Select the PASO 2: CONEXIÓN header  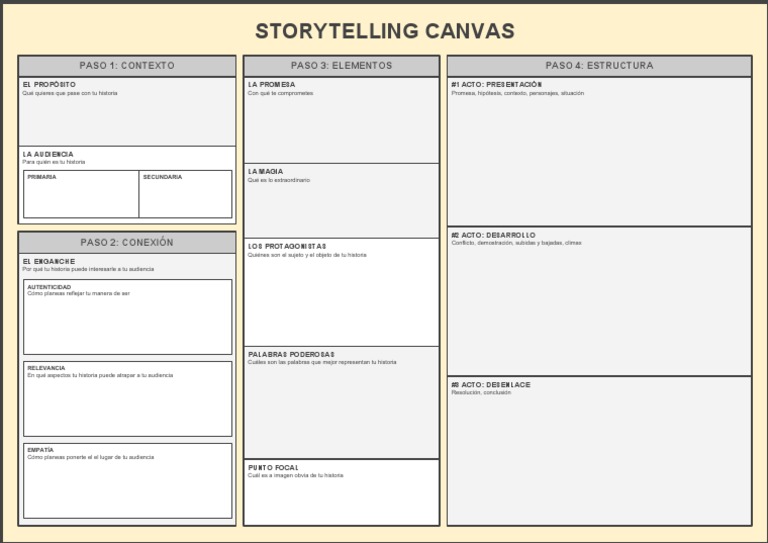point(127,242)
